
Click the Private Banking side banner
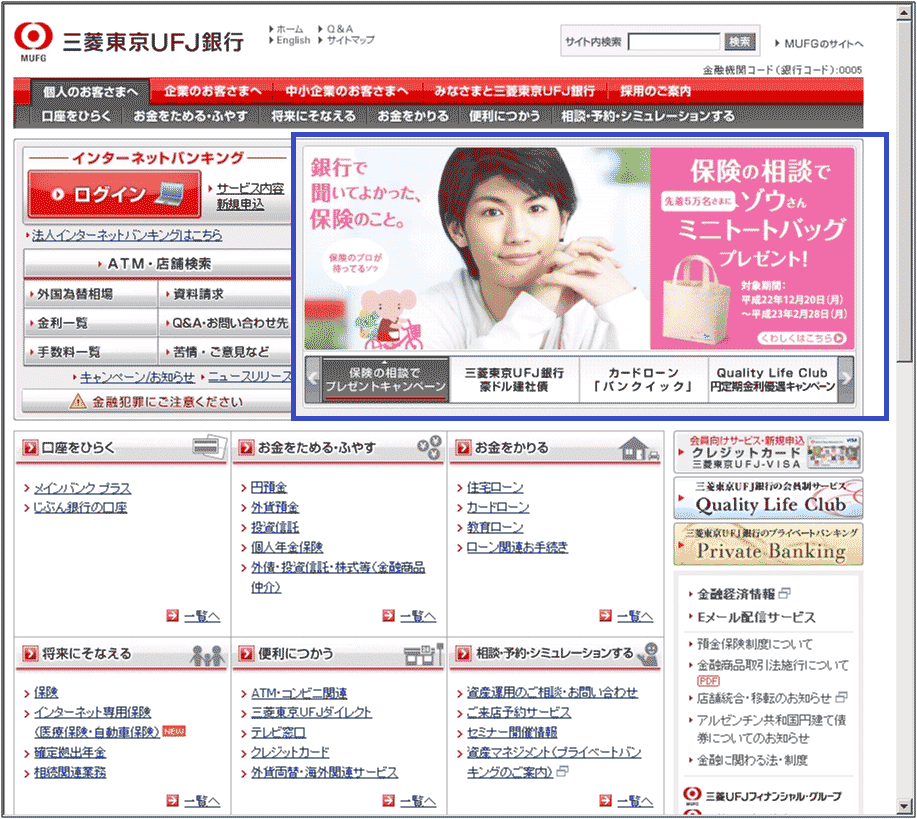click(768, 545)
